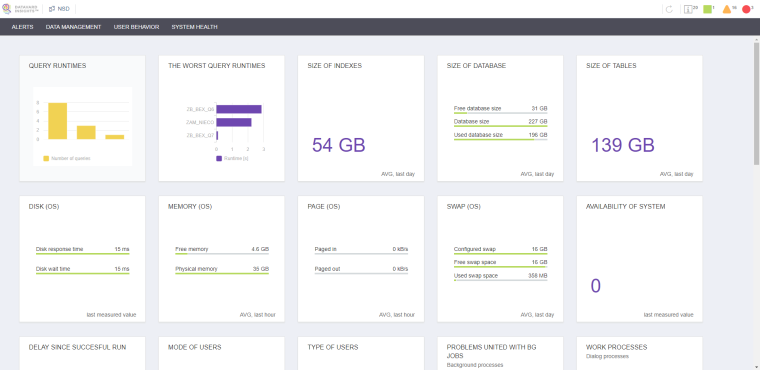The height and width of the screenshot is (370, 760).
Task: Show orange triangle warning alerts
Action: tap(727, 9)
